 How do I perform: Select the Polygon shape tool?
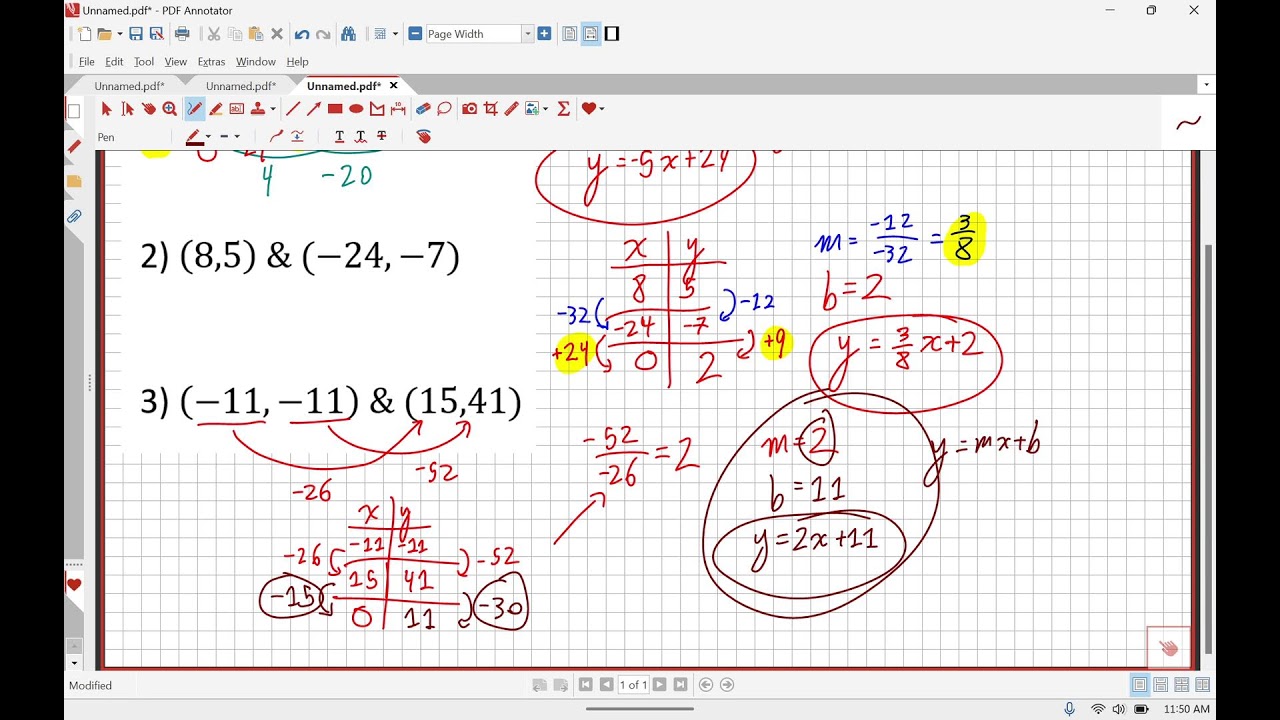click(377, 109)
